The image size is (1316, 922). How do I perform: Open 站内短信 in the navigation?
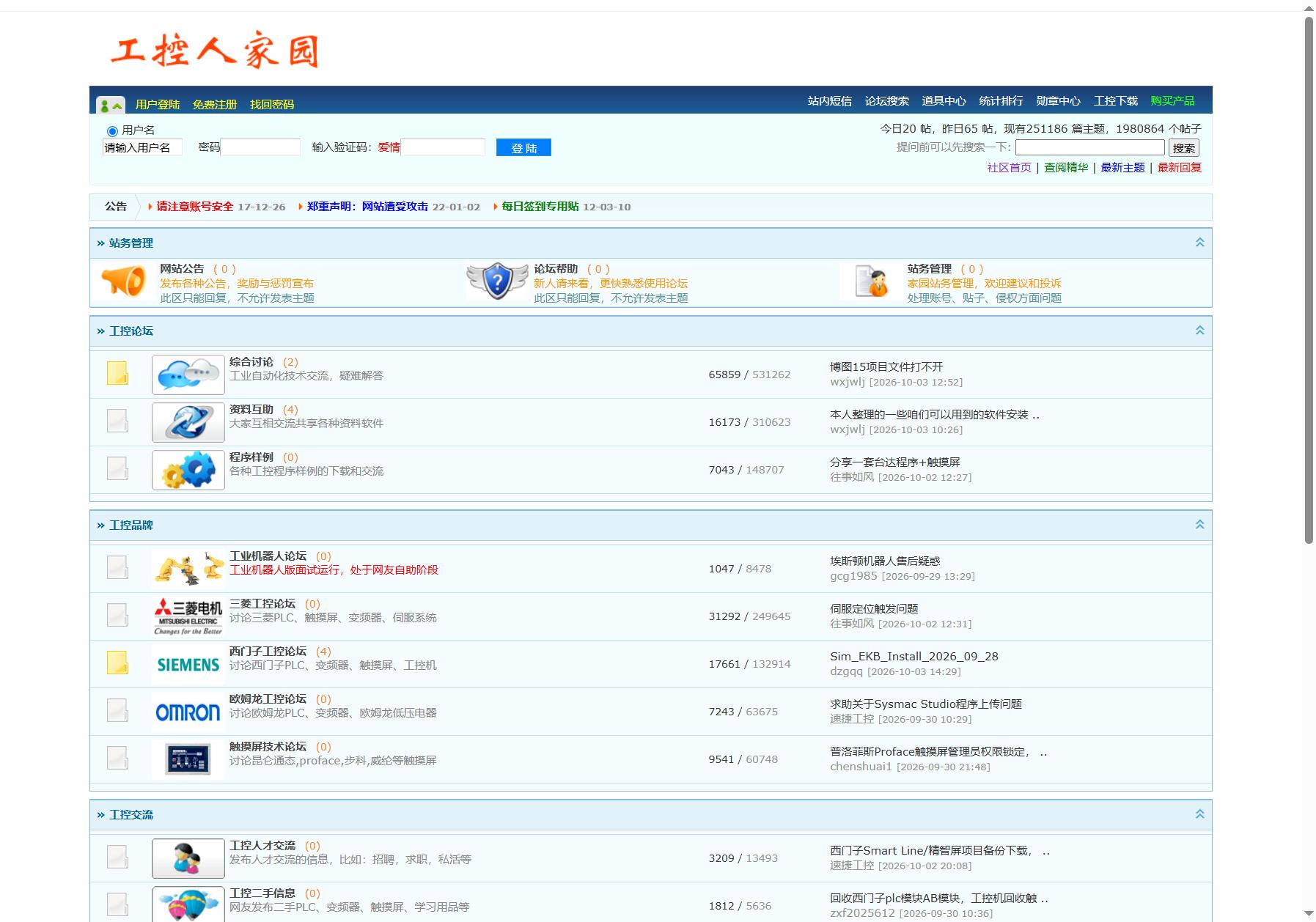(830, 101)
